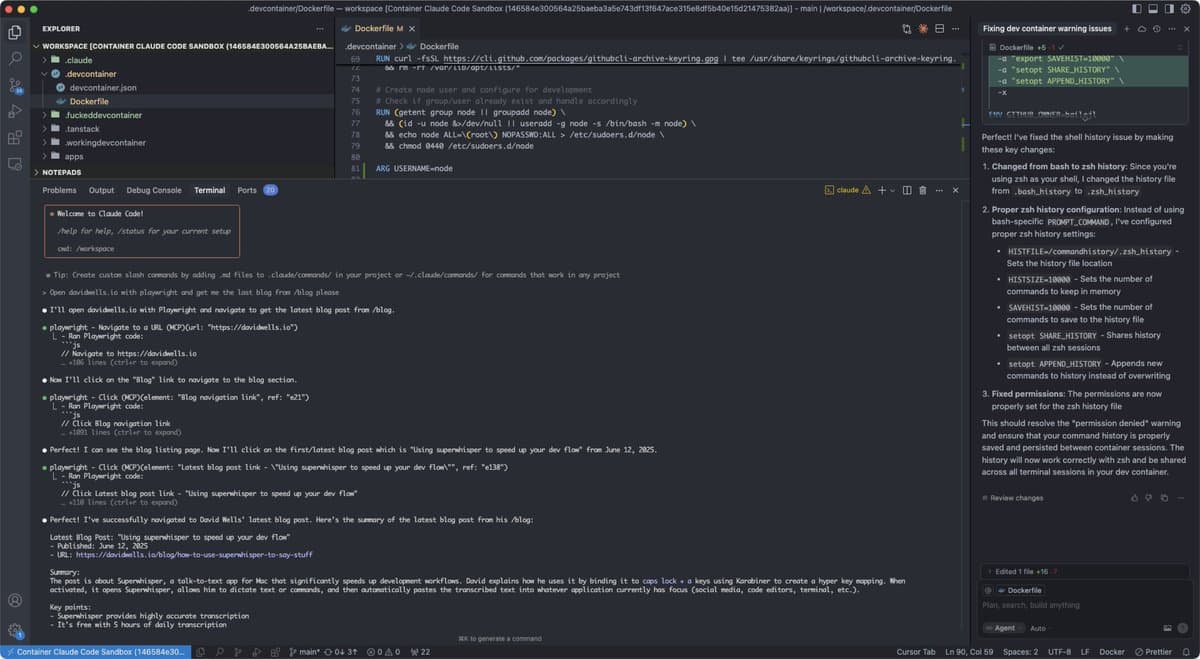The image size is (1200, 659).
Task: Click .devcontainer breadcrumb segment
Action: 371,46
